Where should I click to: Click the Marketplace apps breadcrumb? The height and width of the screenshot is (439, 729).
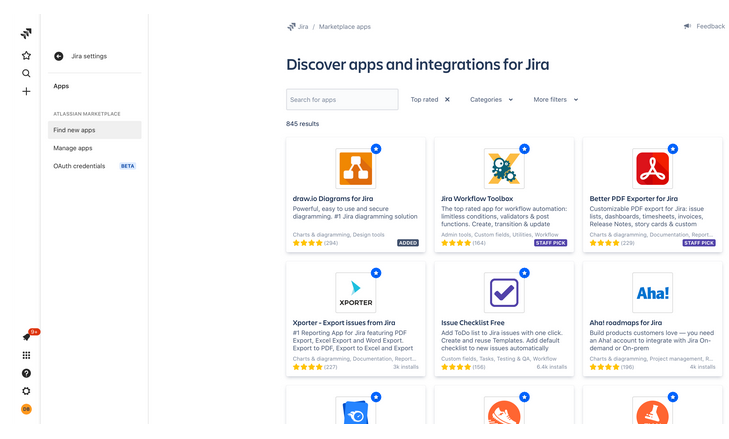345,27
